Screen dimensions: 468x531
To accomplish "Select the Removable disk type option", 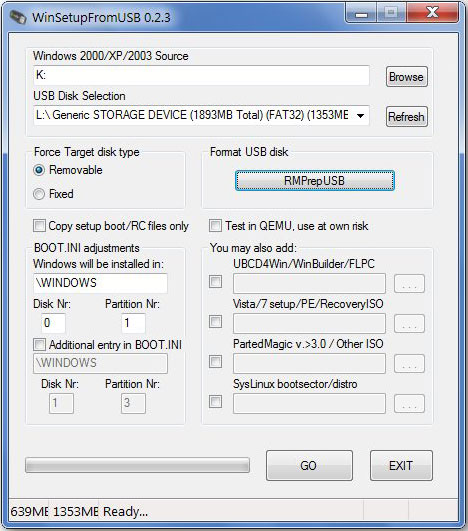I will coord(39,170).
